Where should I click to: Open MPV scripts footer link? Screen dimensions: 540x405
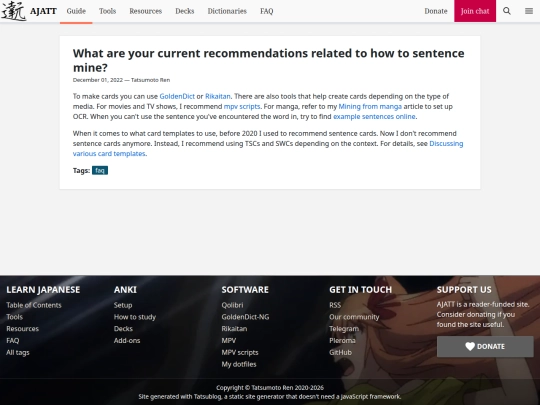[240, 352]
